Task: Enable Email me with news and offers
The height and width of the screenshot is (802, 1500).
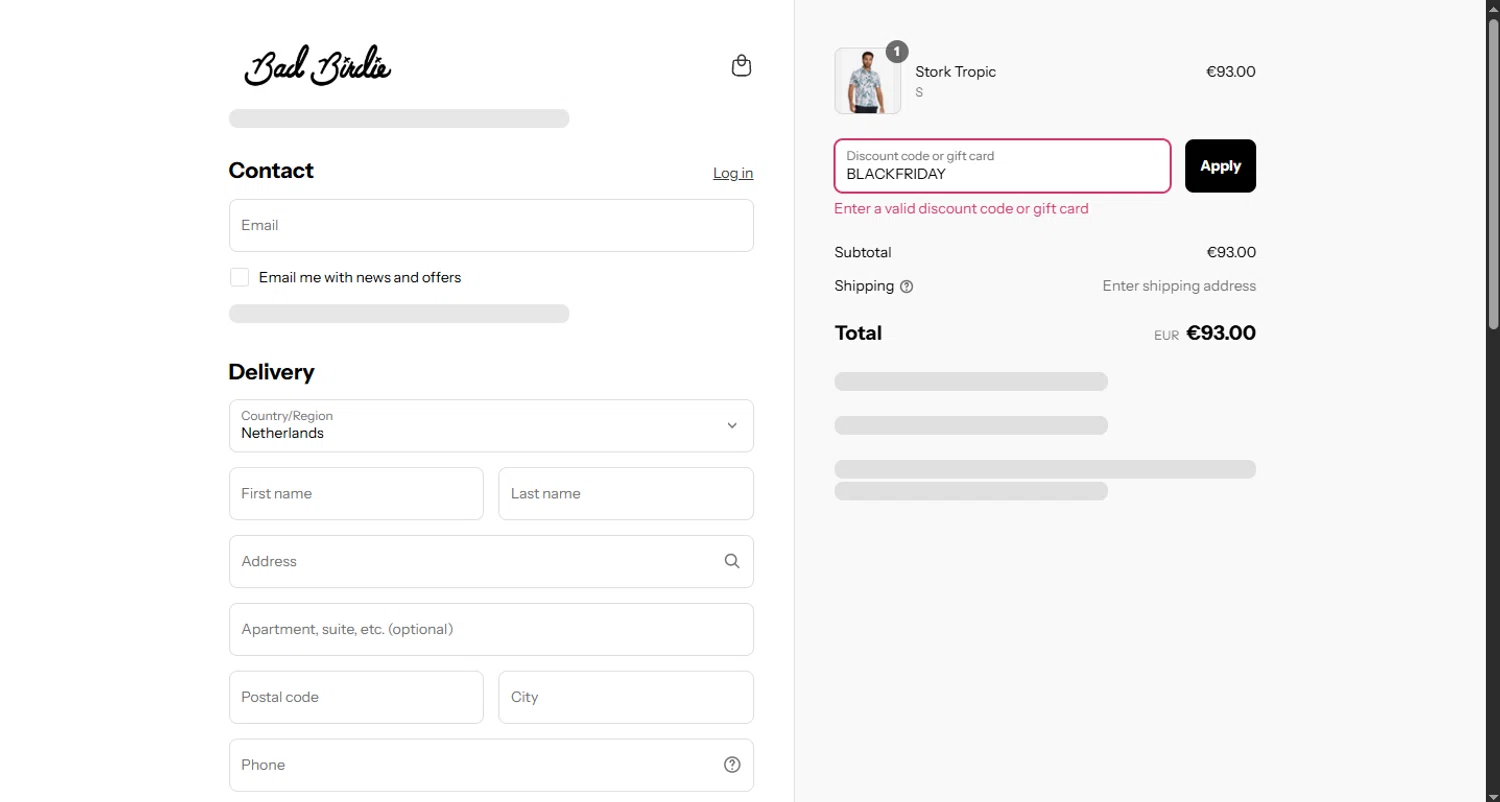Action: pos(239,277)
